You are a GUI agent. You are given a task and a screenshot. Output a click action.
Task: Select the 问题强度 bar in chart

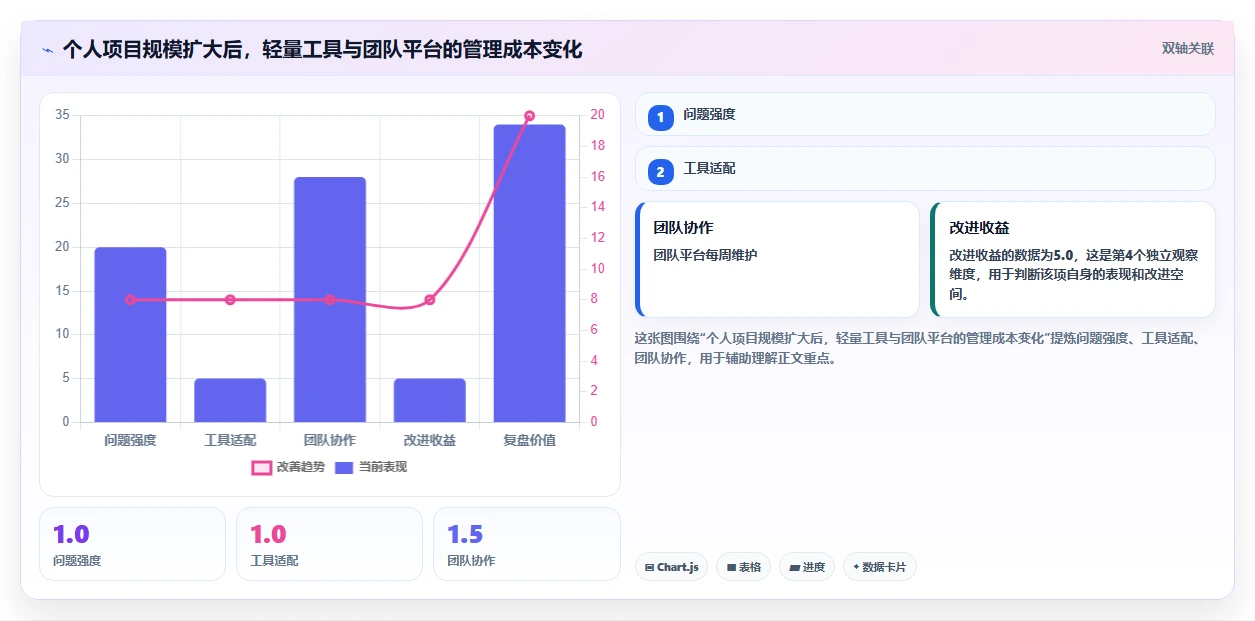(130, 334)
